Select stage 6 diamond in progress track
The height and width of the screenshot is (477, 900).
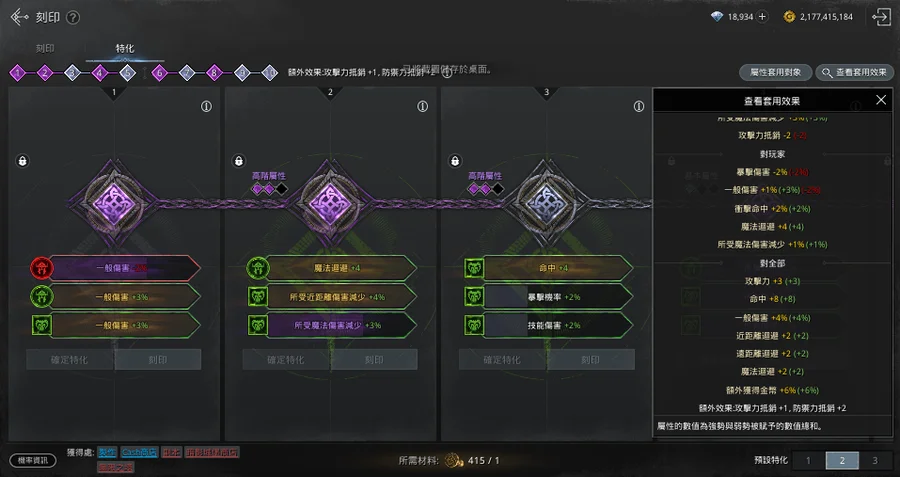(160, 73)
